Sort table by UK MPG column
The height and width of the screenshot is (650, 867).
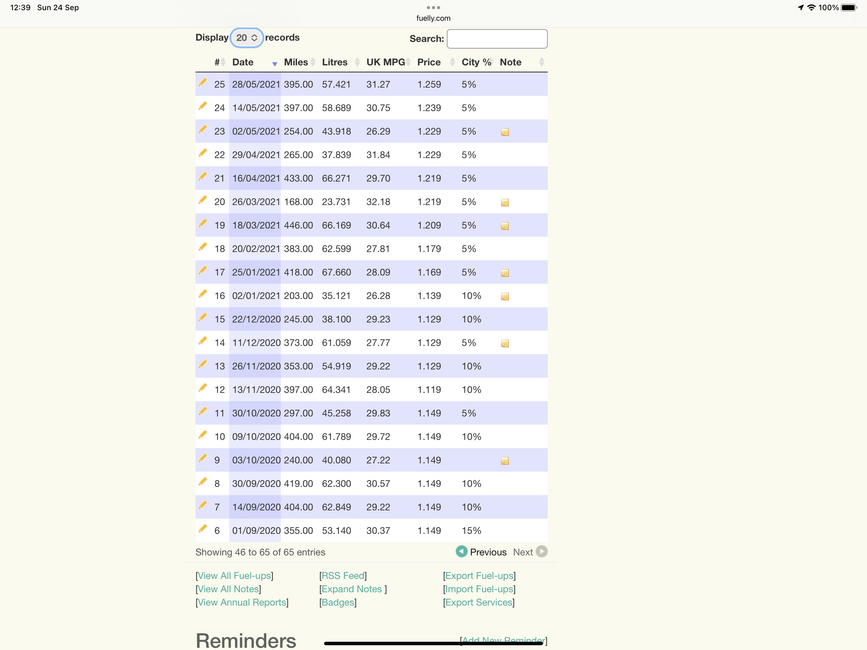click(x=388, y=62)
